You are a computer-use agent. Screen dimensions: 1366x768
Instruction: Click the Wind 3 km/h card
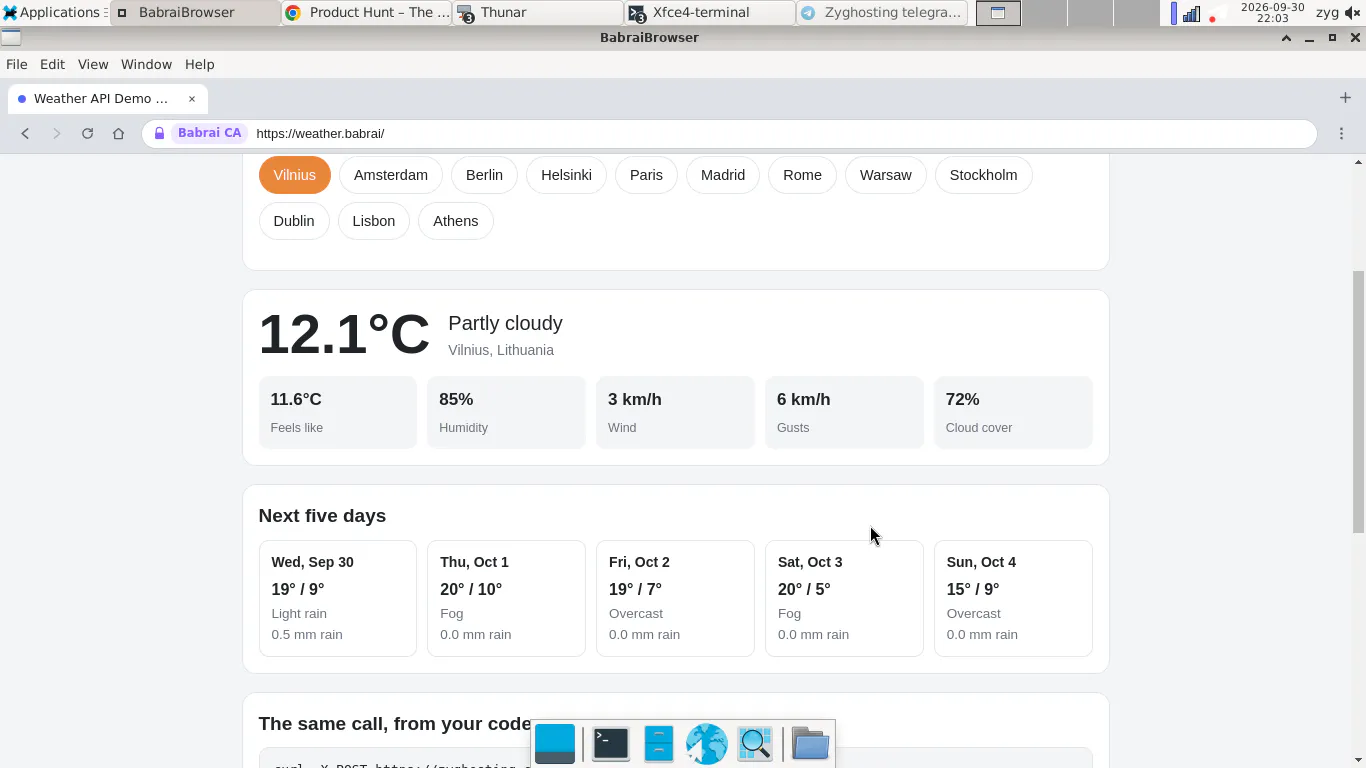click(x=675, y=412)
